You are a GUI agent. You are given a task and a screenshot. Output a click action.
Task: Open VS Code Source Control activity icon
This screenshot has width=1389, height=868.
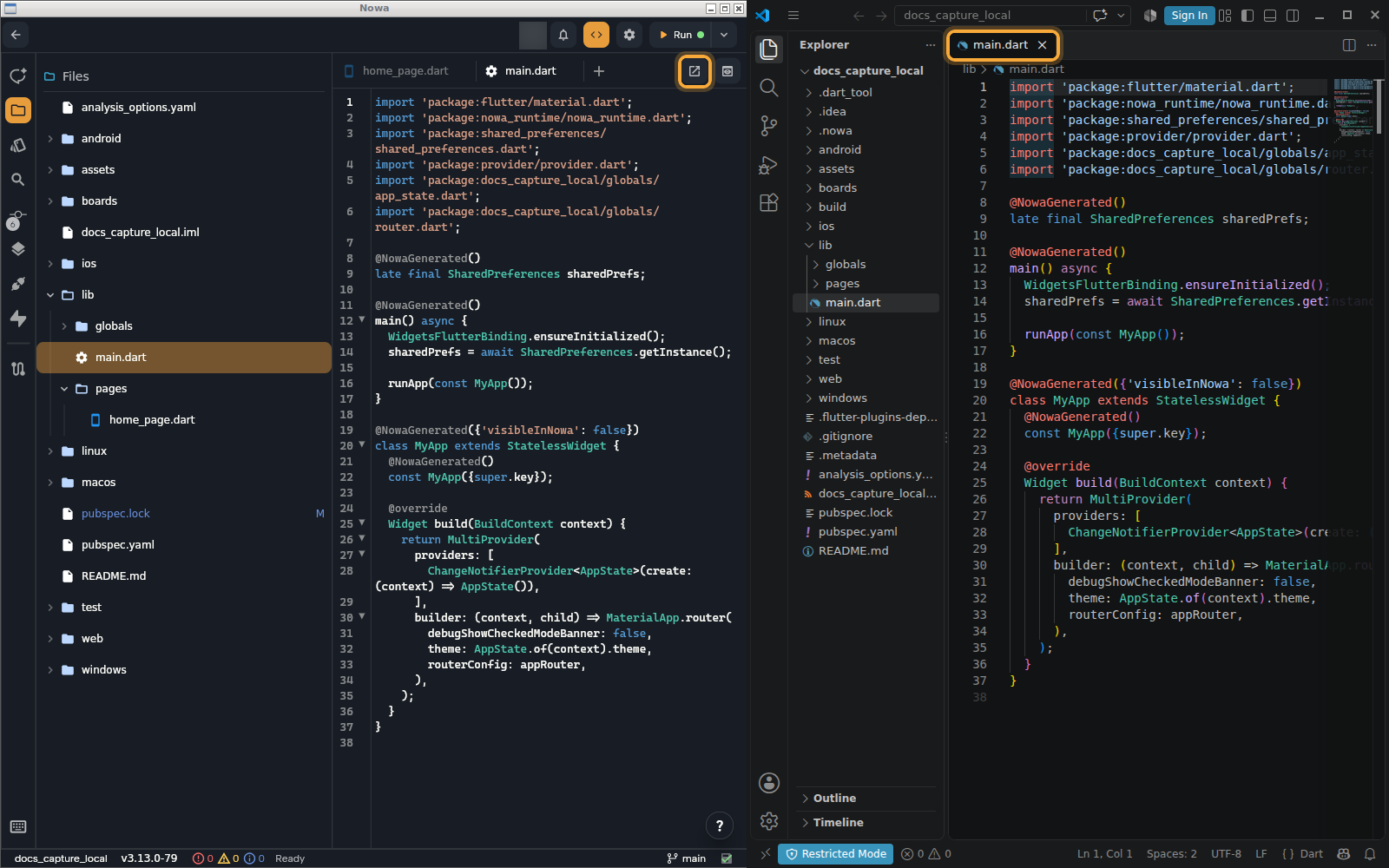pyautogui.click(x=769, y=126)
